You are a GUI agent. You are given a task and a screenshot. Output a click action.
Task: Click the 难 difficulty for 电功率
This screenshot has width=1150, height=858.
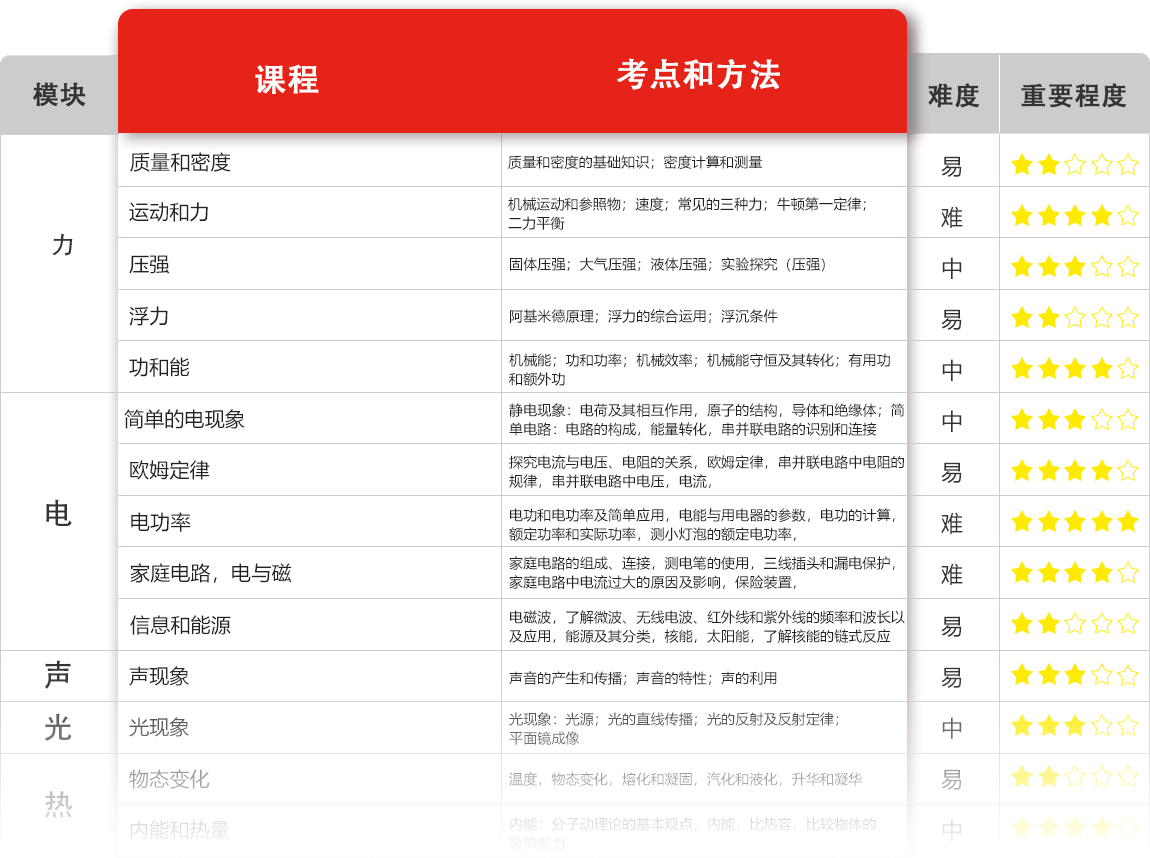[x=952, y=524]
